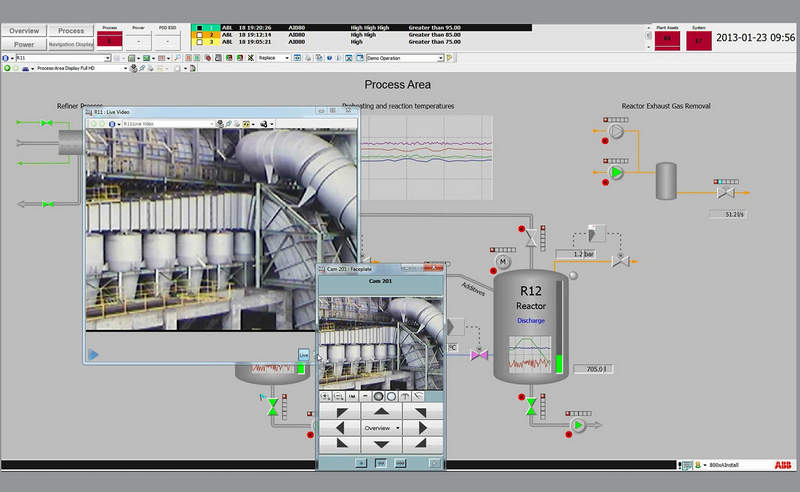Image resolution: width=800 pixels, height=492 pixels.
Task: Open the Navigation Display tab
Action: point(71,44)
